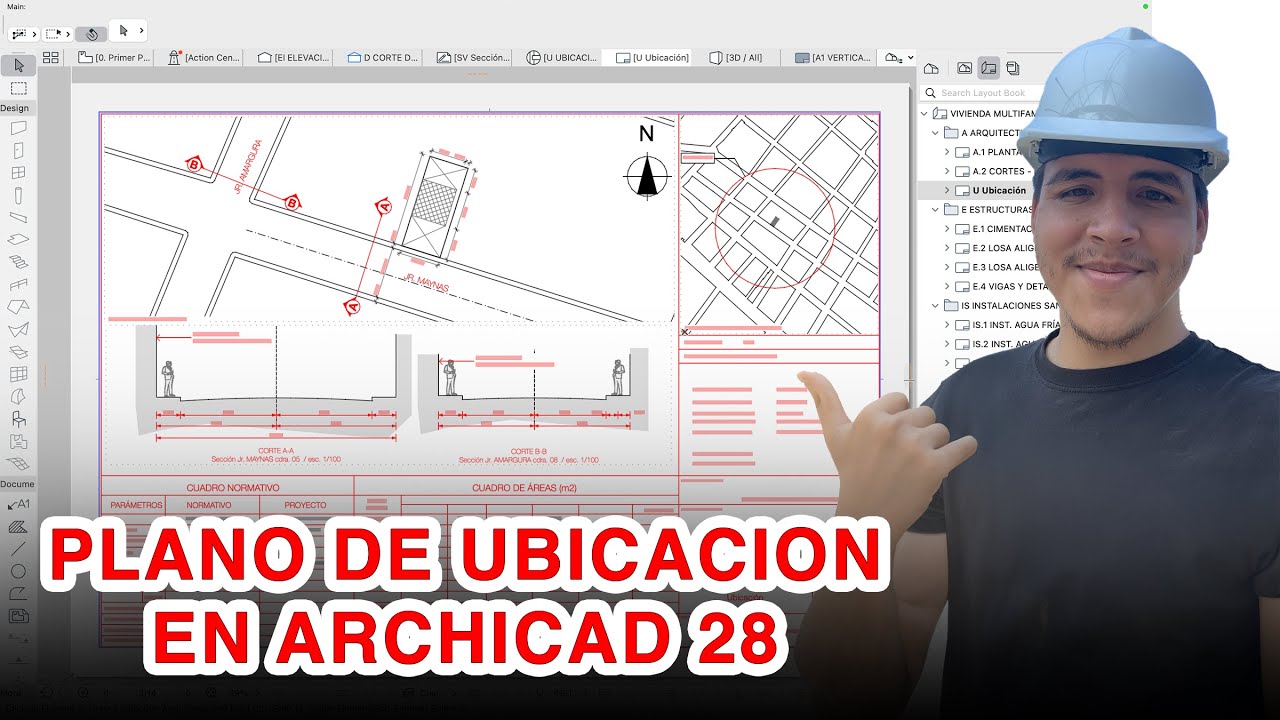Collapse the VIVIENDA MULTIFAM root node
1280x720 pixels.
(x=925, y=114)
